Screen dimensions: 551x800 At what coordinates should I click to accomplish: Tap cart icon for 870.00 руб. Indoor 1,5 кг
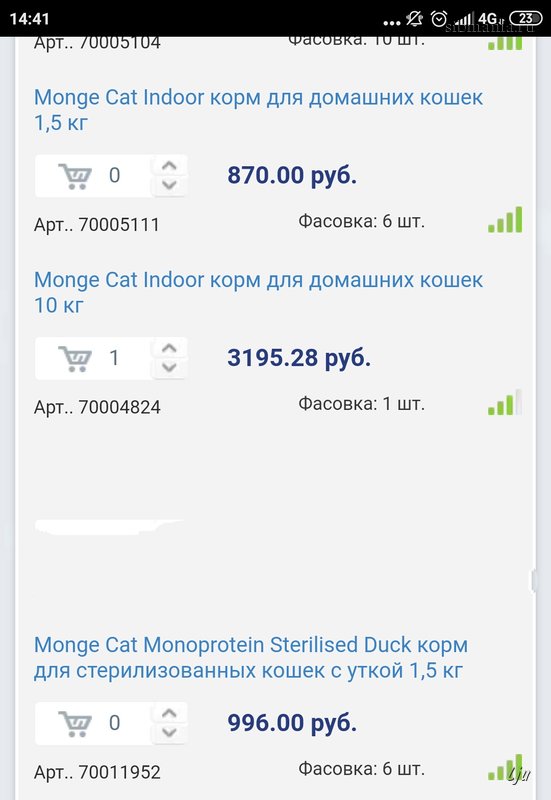pyautogui.click(x=75, y=176)
